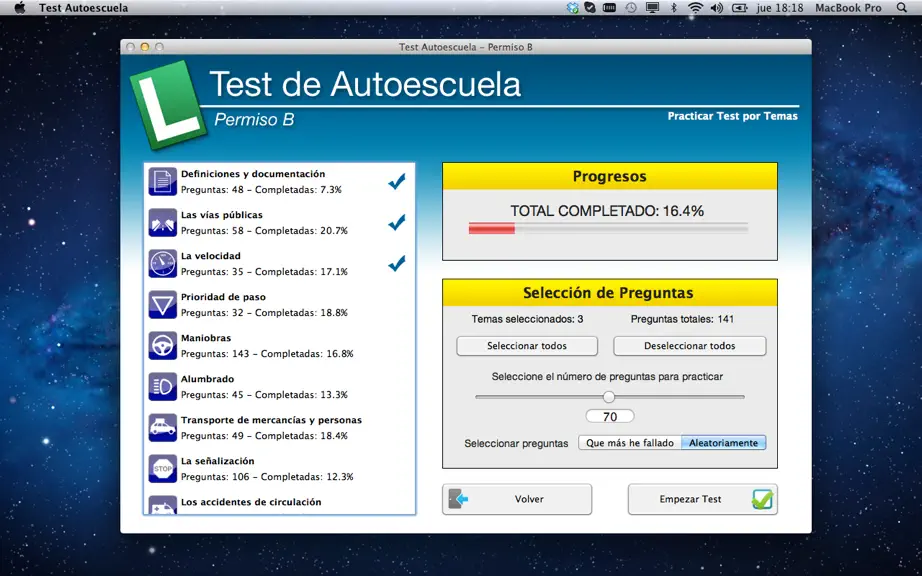This screenshot has width=922, height=576.
Task: Click the number of questions slider knob
Action: click(609, 397)
